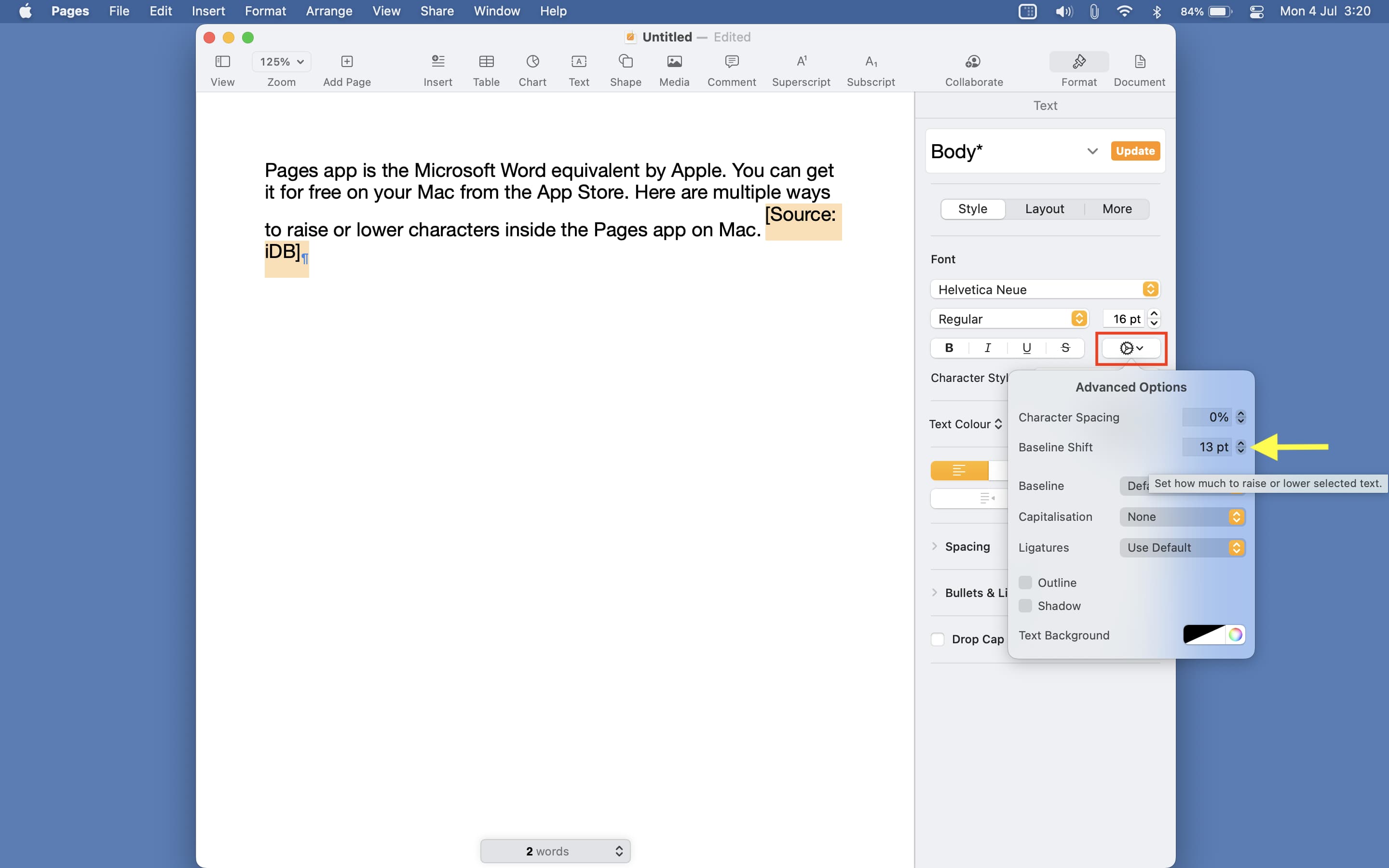Click the battery status icon
The height and width of the screenshot is (868, 1389).
1220,11
